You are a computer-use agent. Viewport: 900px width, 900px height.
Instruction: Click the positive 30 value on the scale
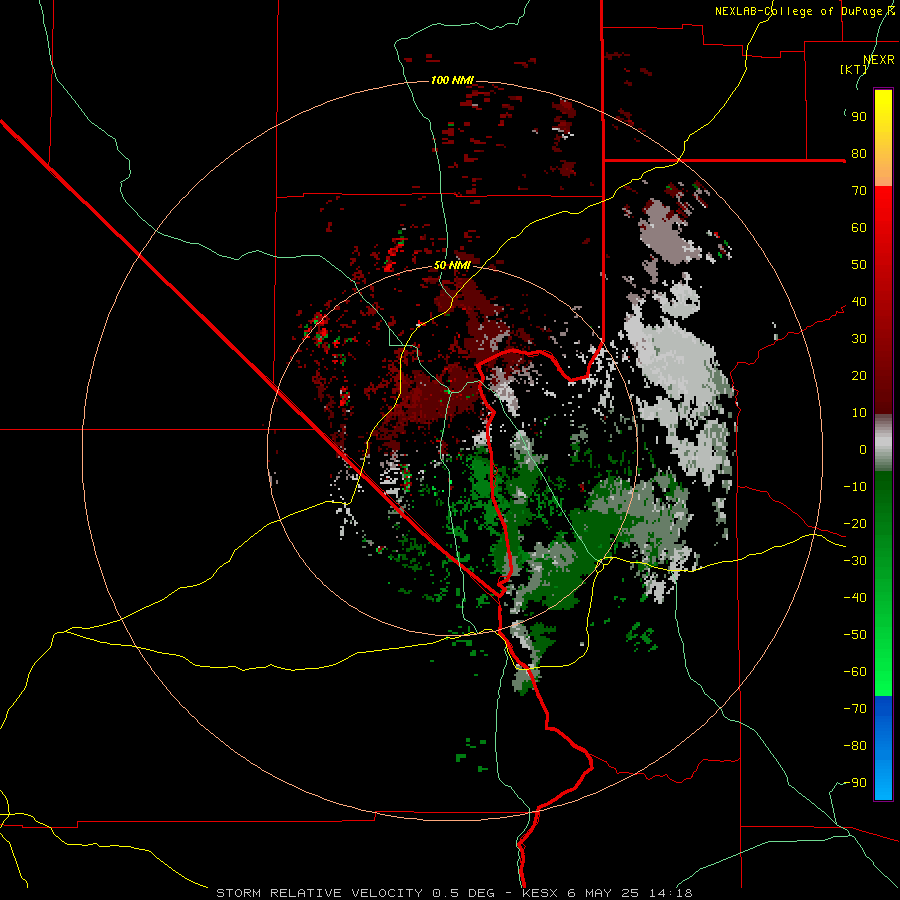click(859, 339)
